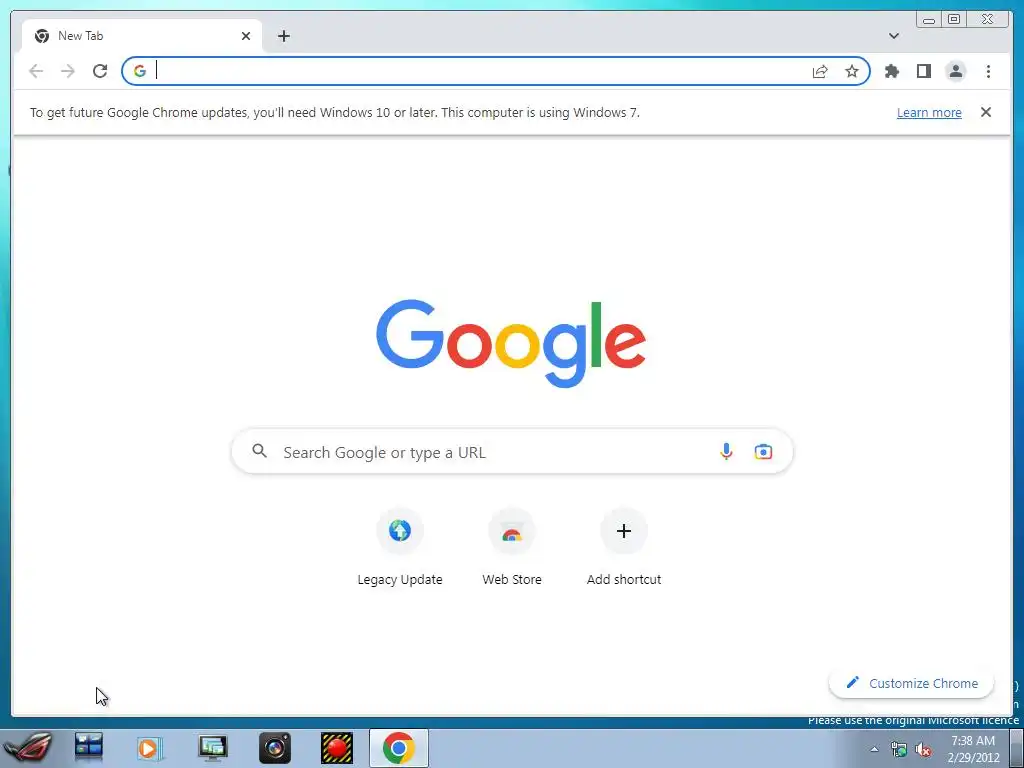Go forward with the forward arrow
Screen dimensions: 1024x768
point(68,71)
